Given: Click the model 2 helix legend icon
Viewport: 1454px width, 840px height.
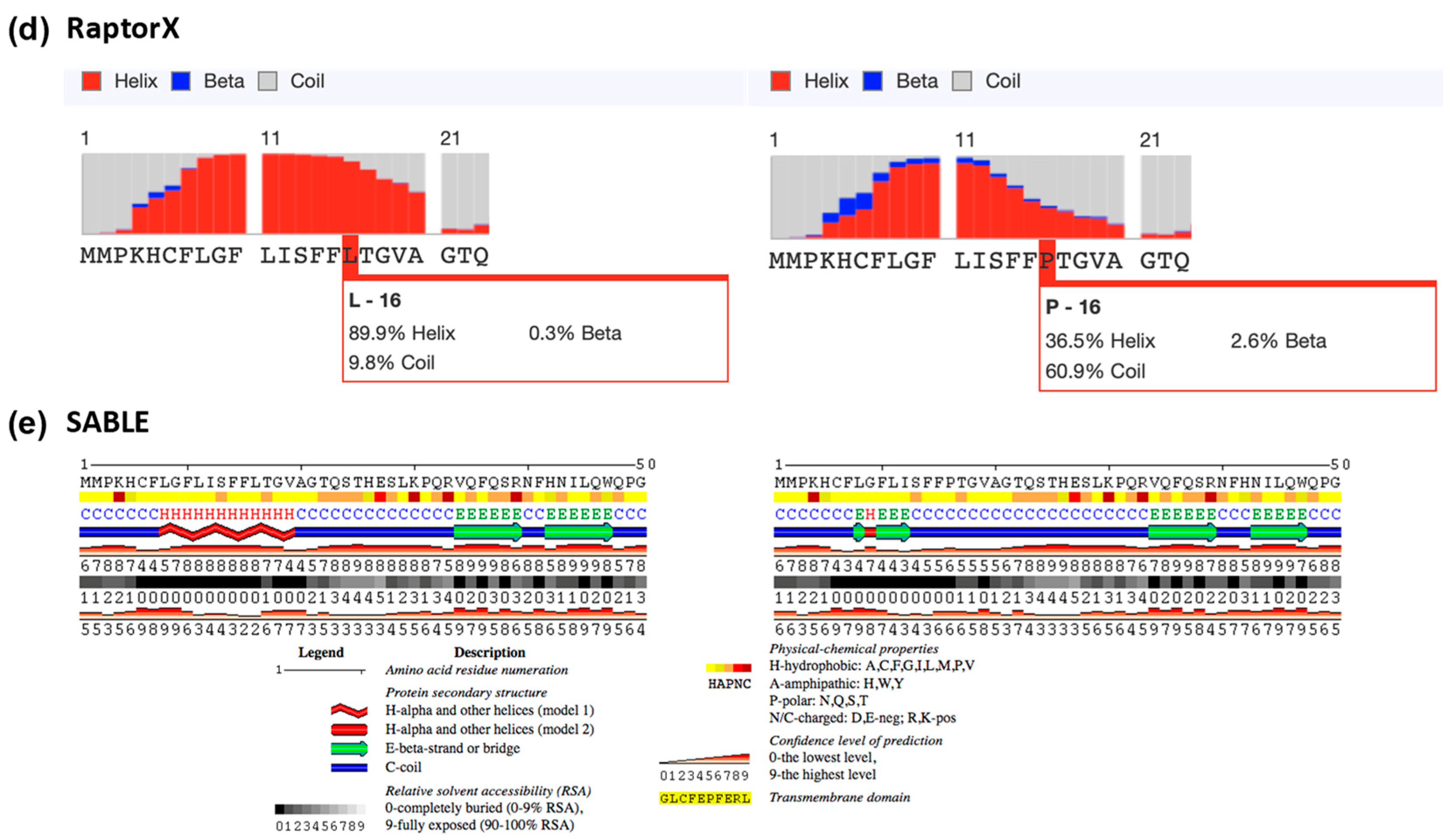Looking at the screenshot, I should (x=349, y=730).
